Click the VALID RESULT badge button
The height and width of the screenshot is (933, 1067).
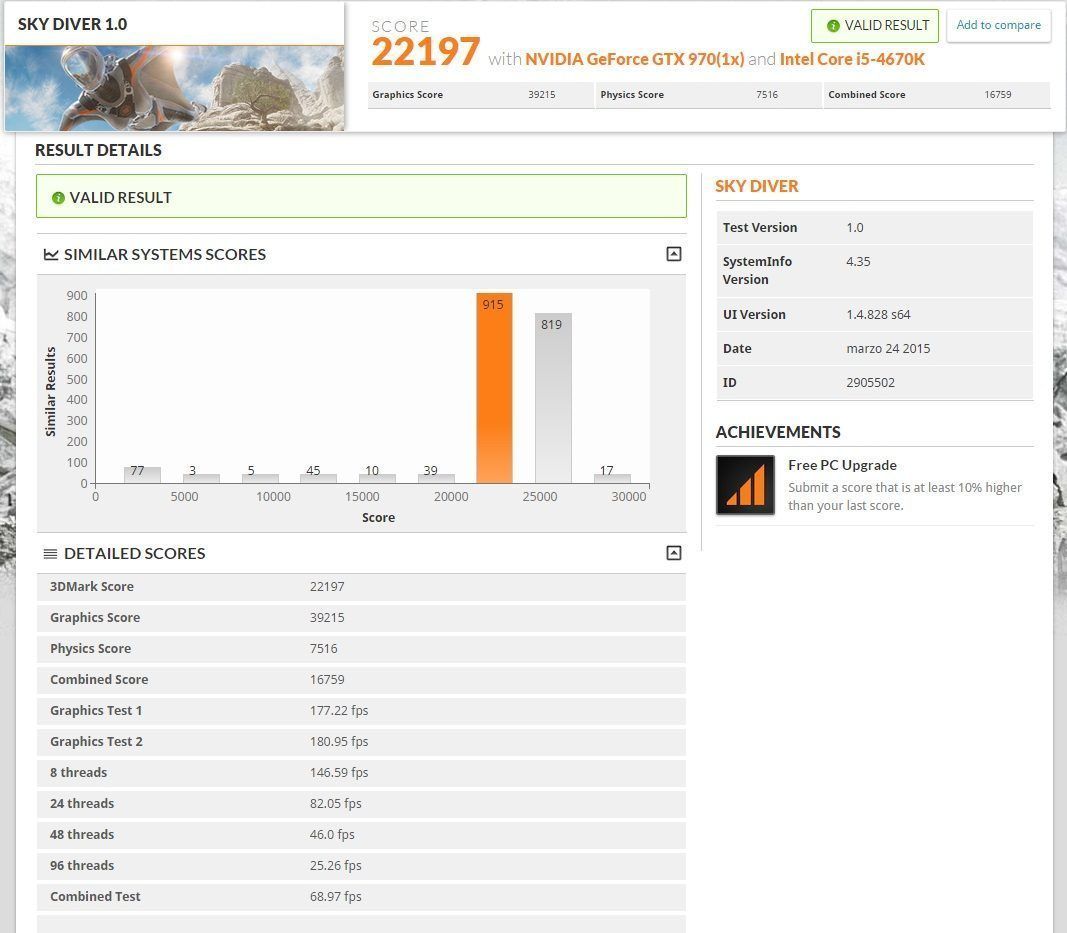coord(875,26)
